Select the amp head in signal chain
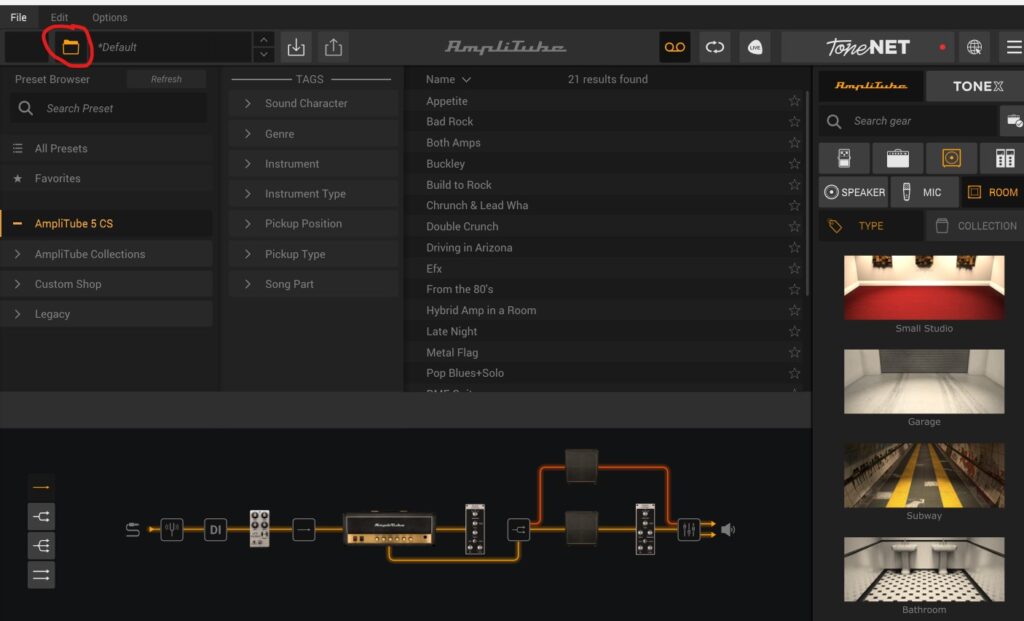Screen dimensions: 1024x621 pyautogui.click(x=389, y=529)
